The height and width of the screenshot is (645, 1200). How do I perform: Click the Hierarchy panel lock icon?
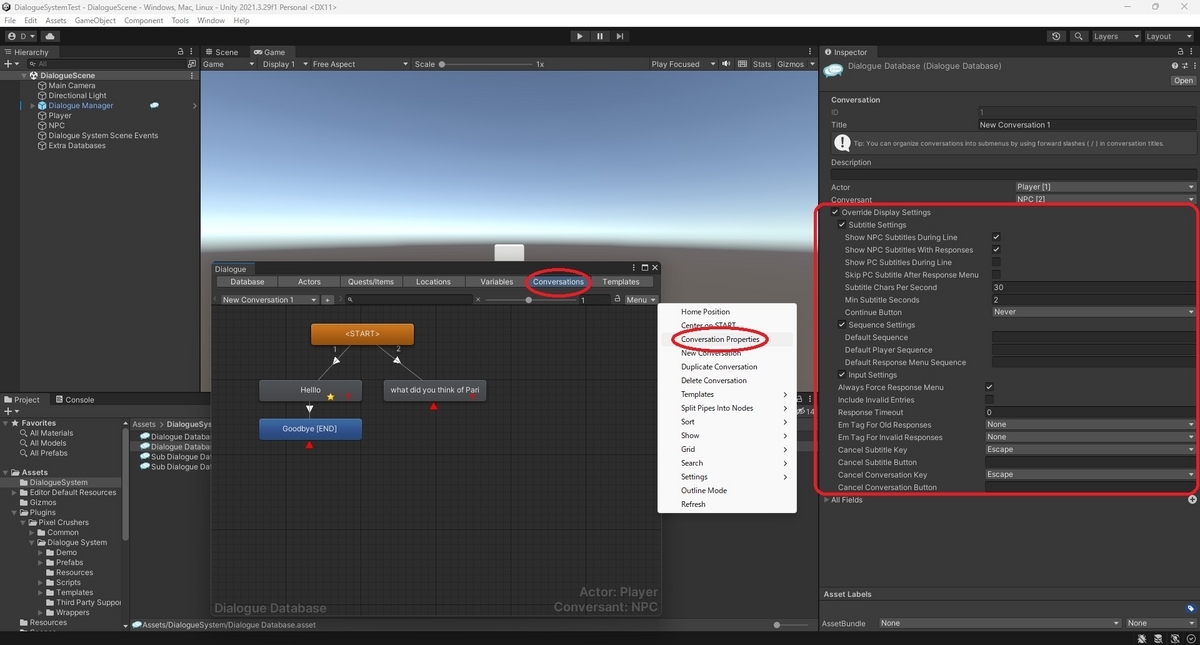click(180, 52)
